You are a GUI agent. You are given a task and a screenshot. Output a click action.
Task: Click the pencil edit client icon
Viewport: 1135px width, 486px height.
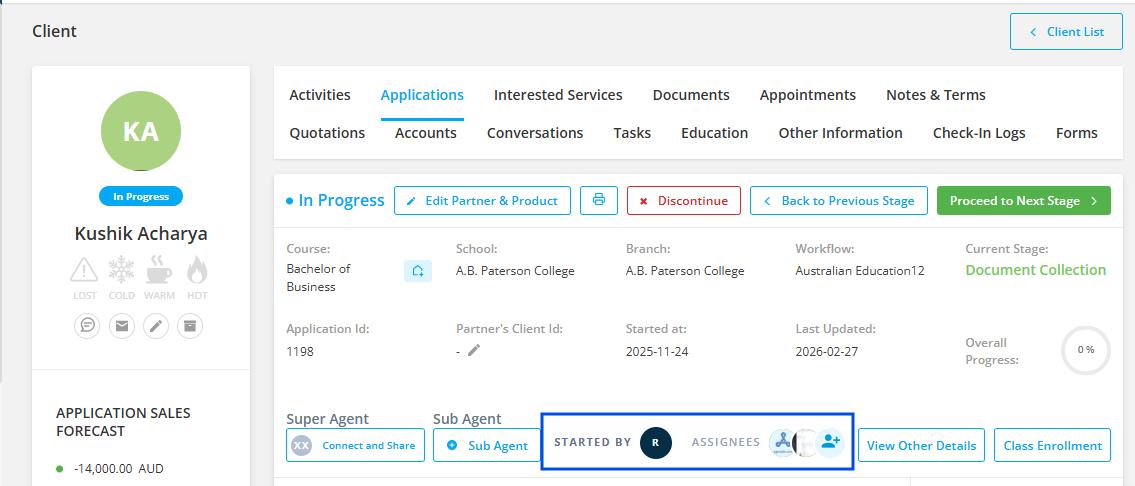156,325
